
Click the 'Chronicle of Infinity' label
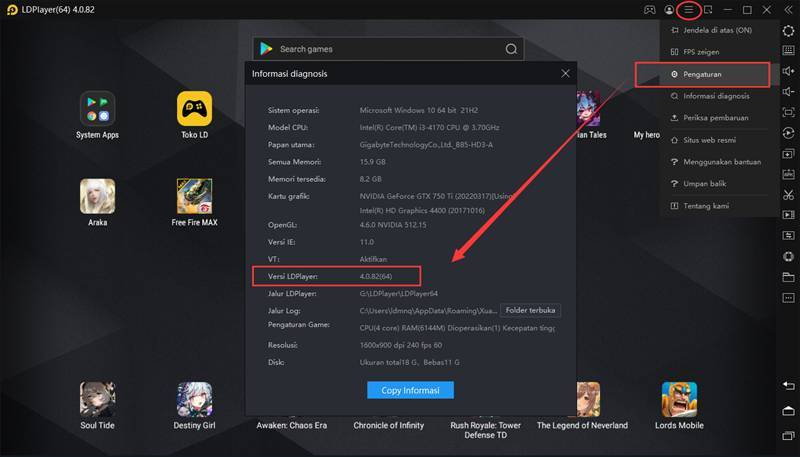[389, 425]
